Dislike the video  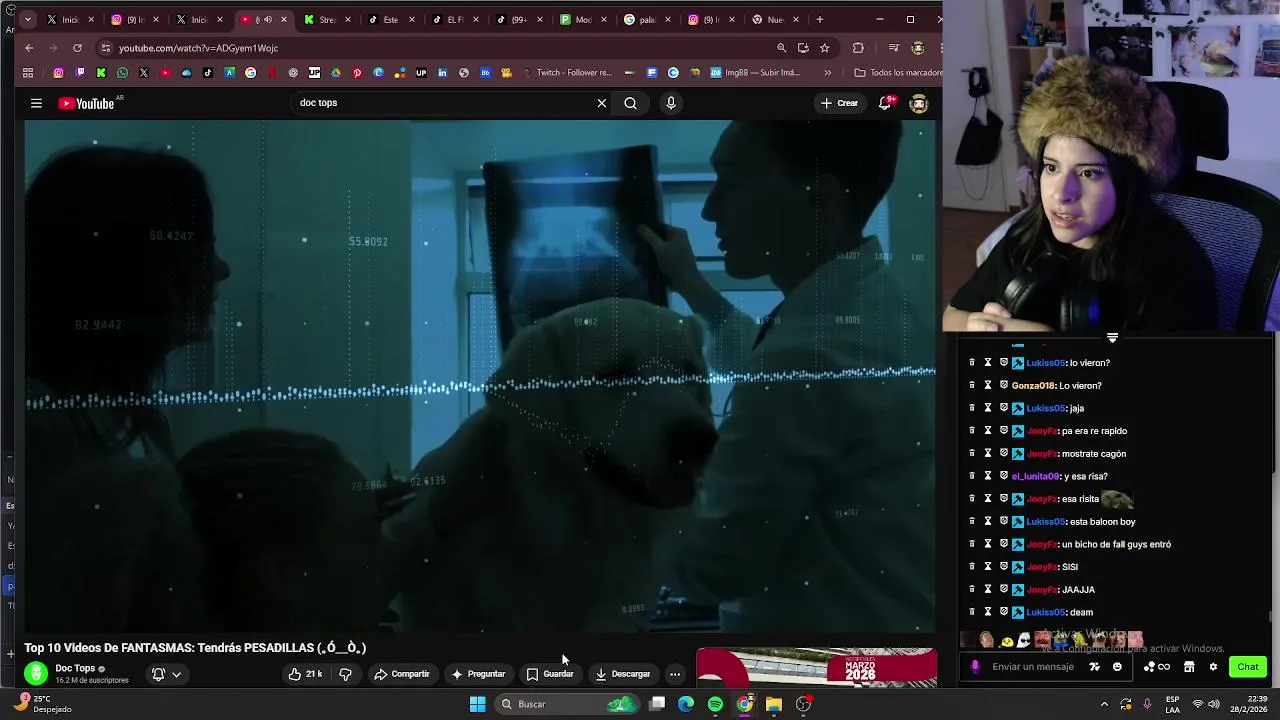click(345, 674)
